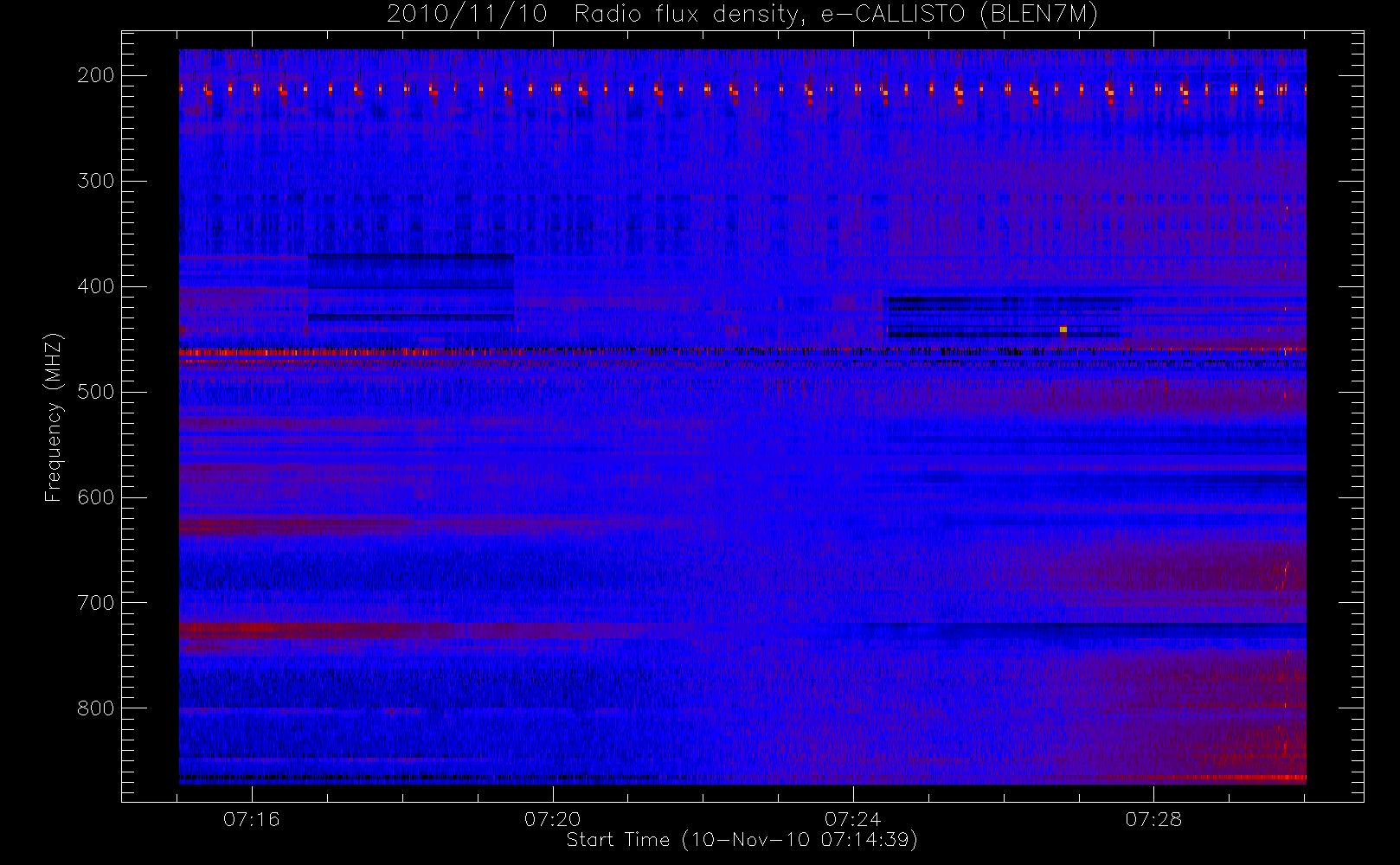Select the 200 frequency tick label
1400x865 pixels.
95,75
